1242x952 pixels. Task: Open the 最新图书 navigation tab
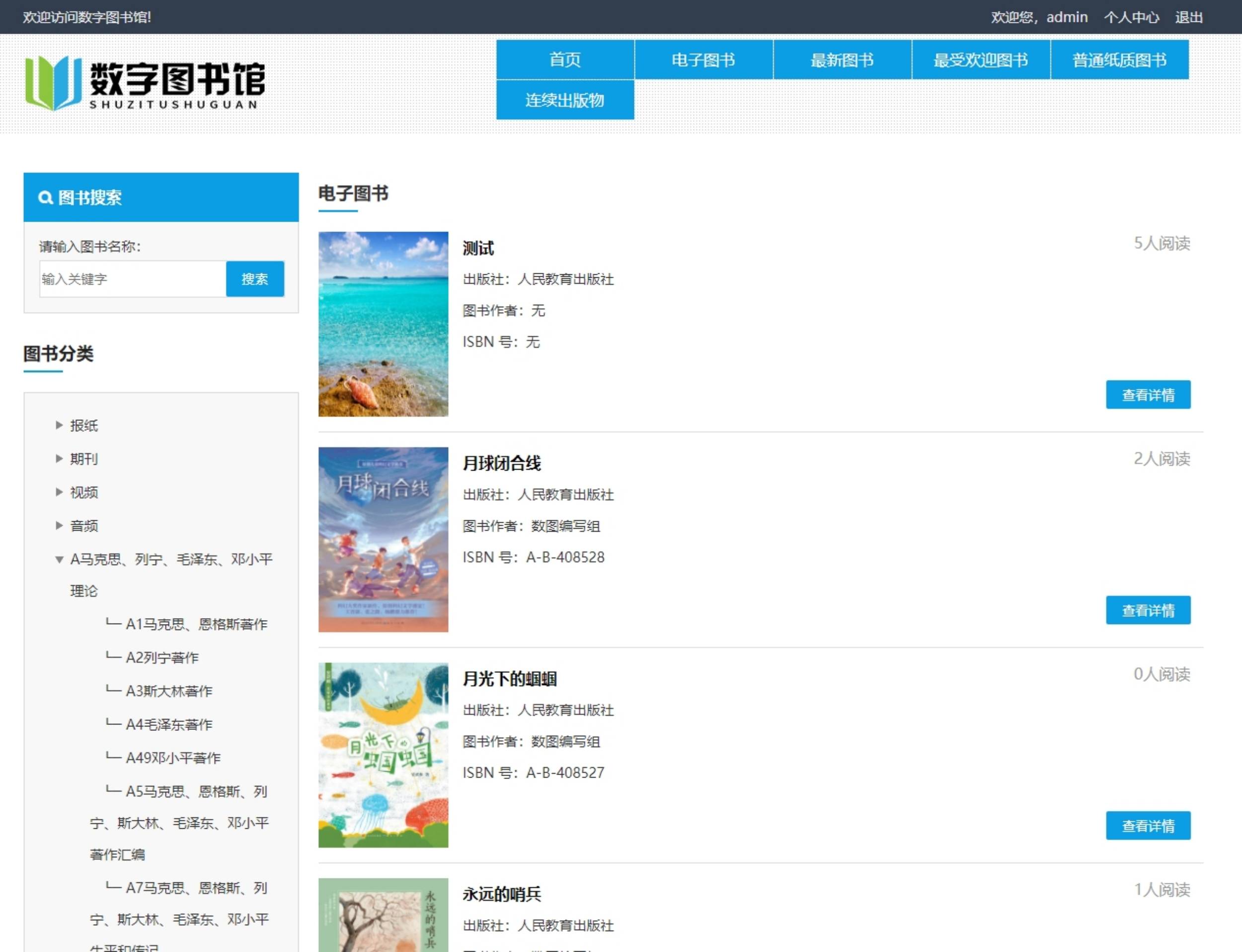click(x=842, y=60)
